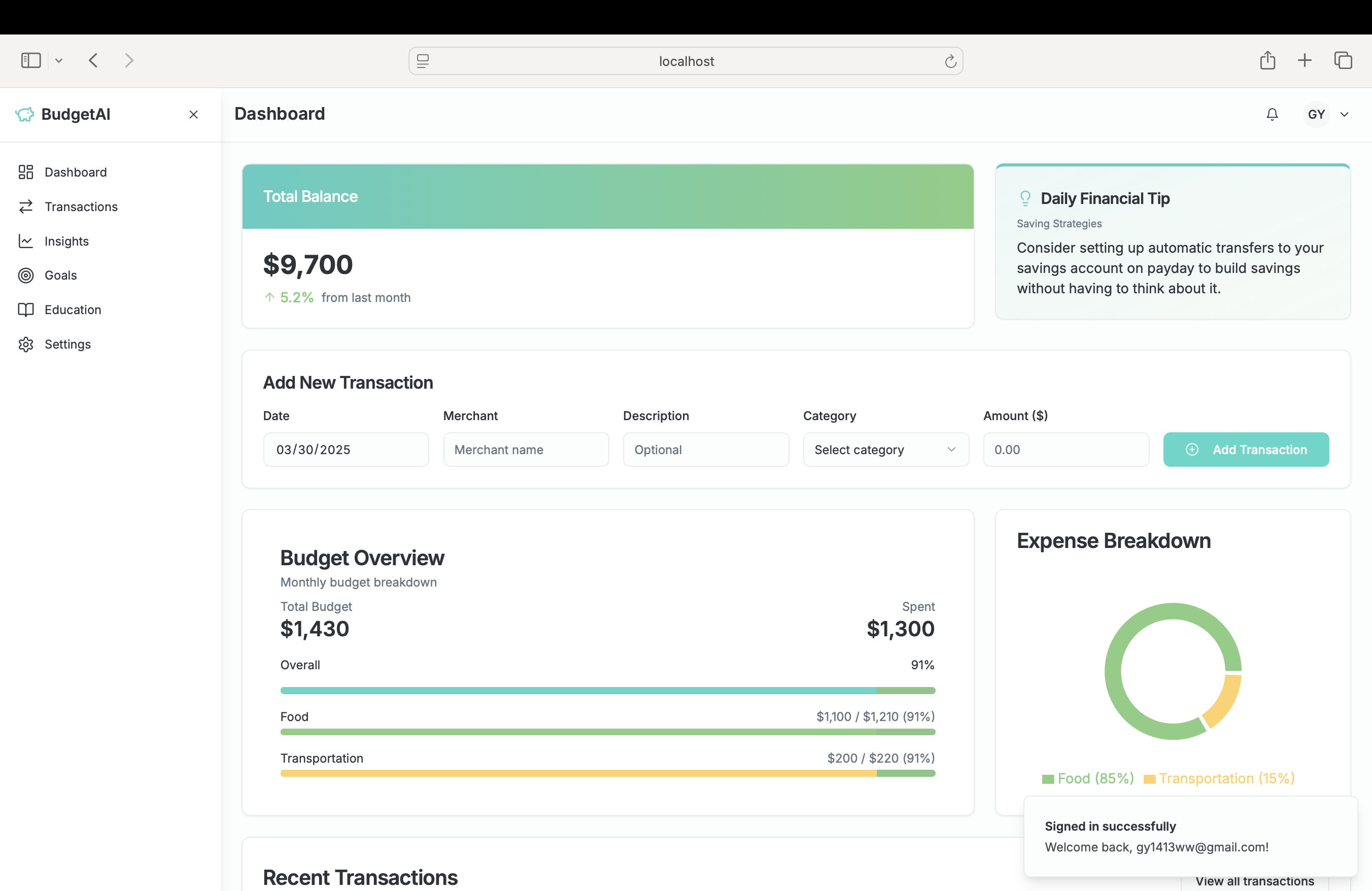Screen dimensions: 1372x891
Task: Click the notification bell icon
Action: (1272, 114)
